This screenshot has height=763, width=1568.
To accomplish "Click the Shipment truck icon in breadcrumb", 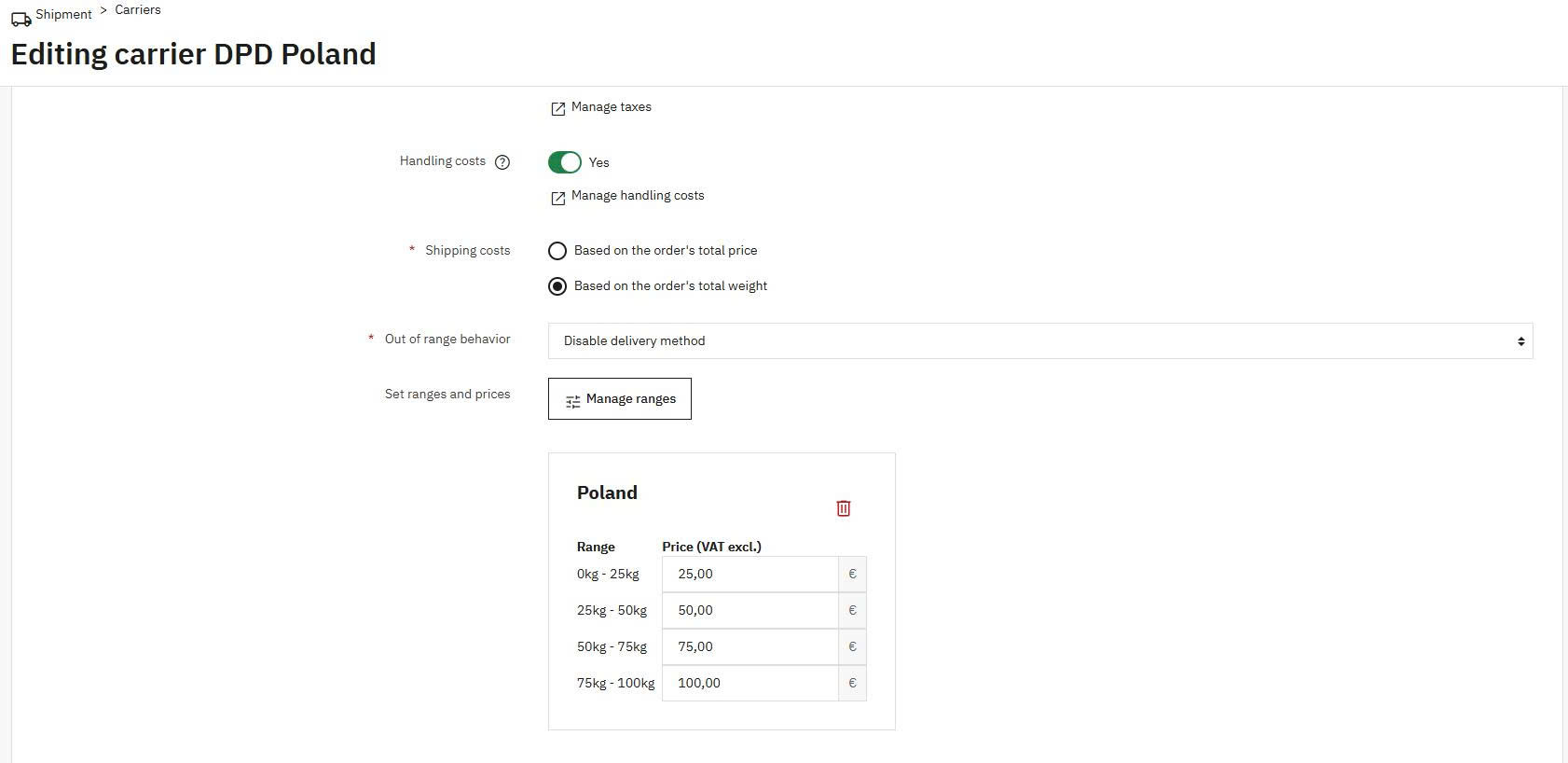I will pyautogui.click(x=21, y=18).
